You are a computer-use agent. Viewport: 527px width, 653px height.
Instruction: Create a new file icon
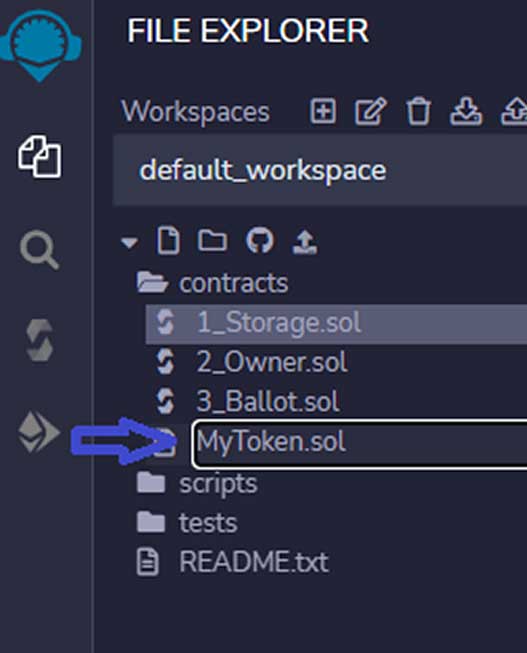(169, 241)
